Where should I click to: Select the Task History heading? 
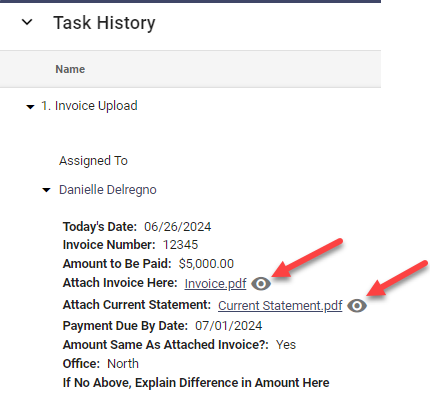104,23
